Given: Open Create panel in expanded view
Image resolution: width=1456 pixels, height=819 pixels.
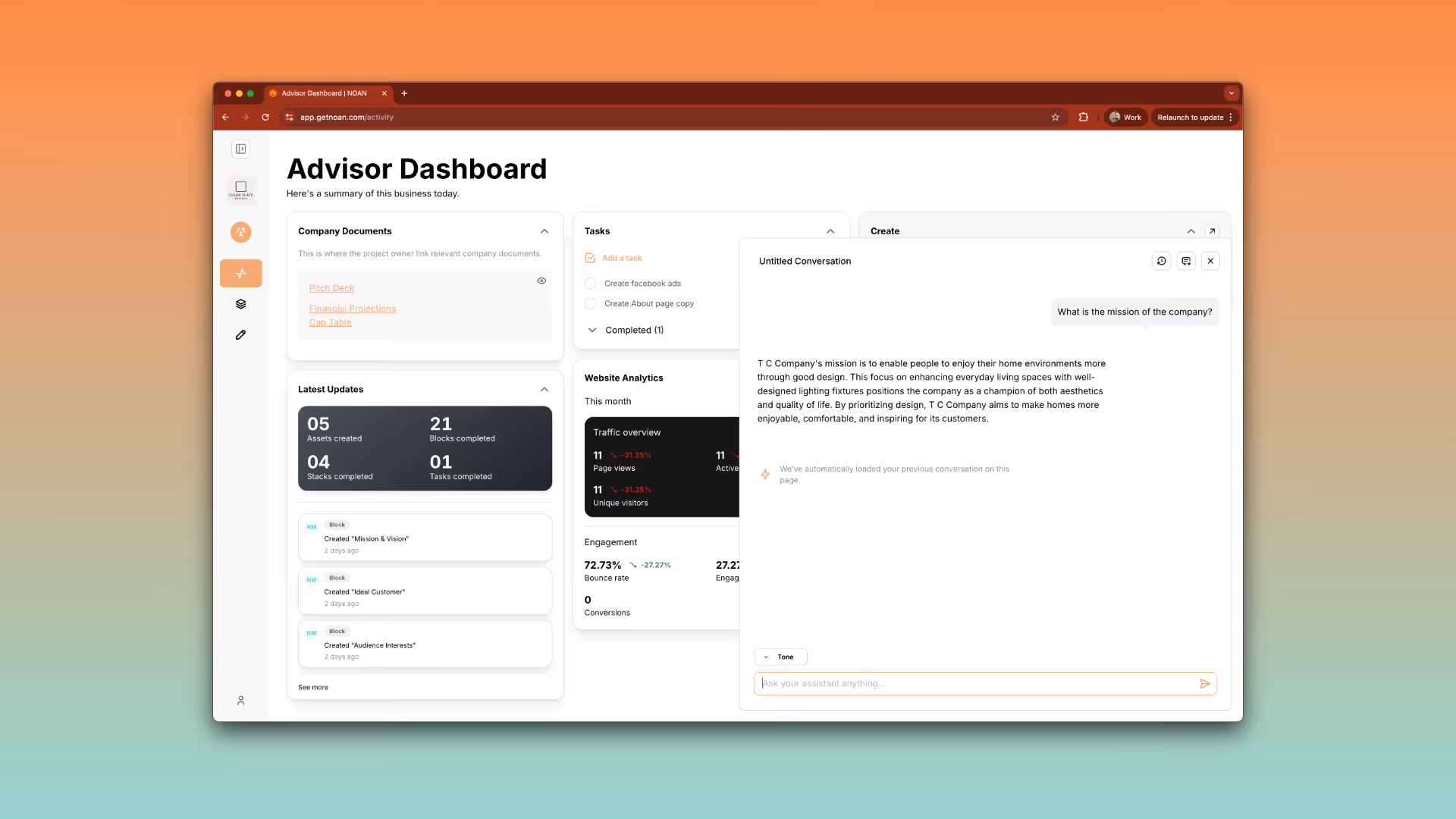Looking at the screenshot, I should coord(1212,231).
